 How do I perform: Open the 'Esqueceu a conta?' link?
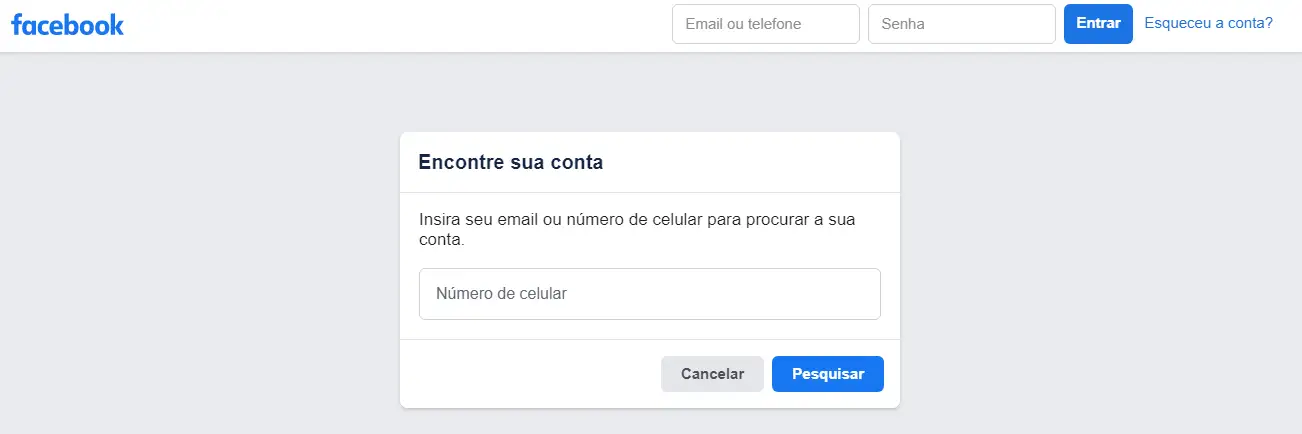click(1208, 23)
